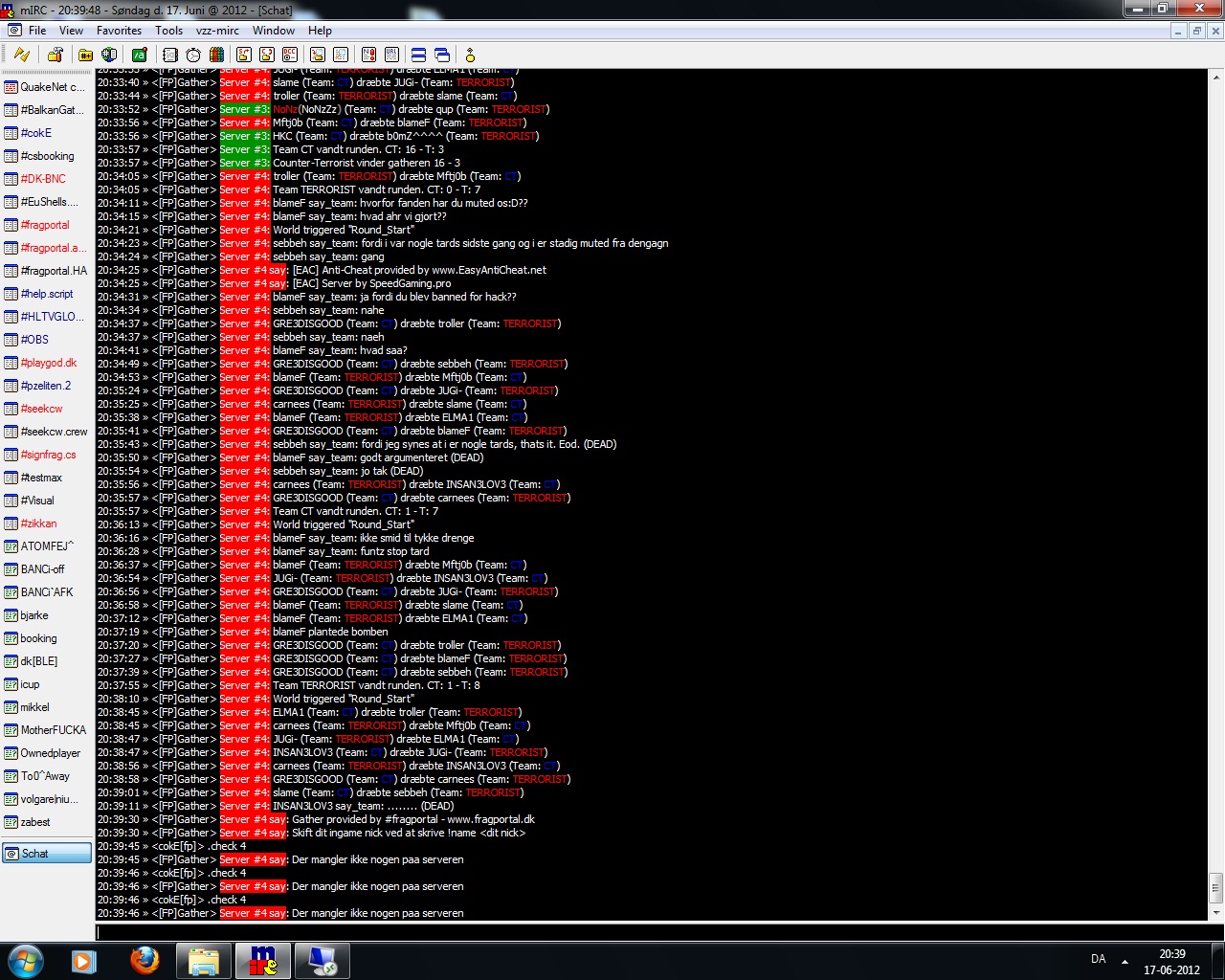This screenshot has width=1225, height=980.
Task: Open Windows Media Player from taskbar
Action: click(x=84, y=961)
